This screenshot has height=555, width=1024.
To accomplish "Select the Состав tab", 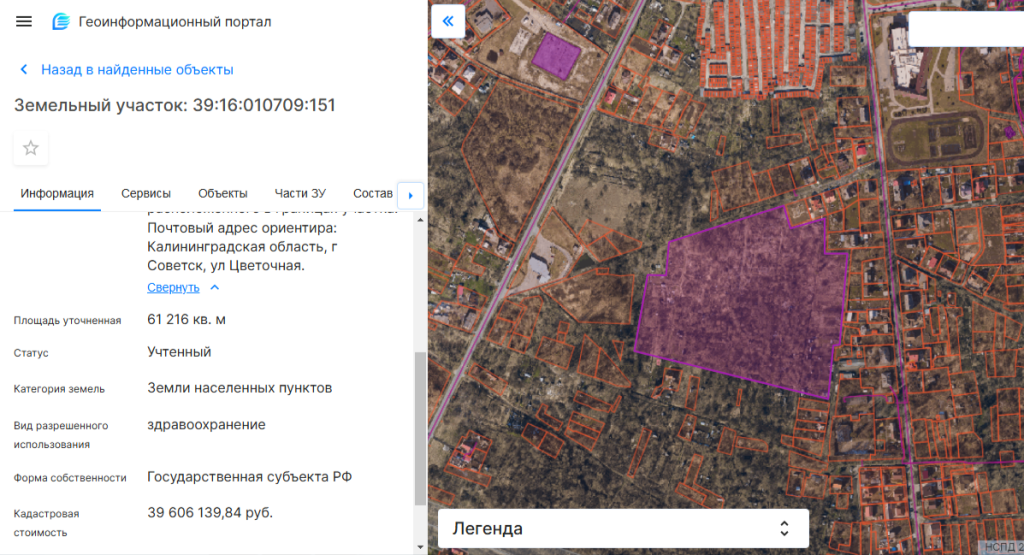I will (373, 194).
